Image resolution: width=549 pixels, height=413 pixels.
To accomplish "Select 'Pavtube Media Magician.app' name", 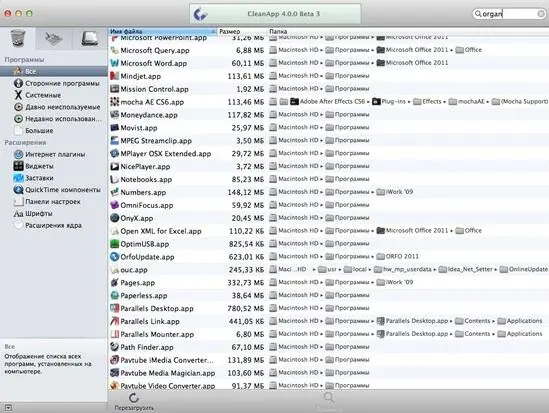I will [x=167, y=373].
